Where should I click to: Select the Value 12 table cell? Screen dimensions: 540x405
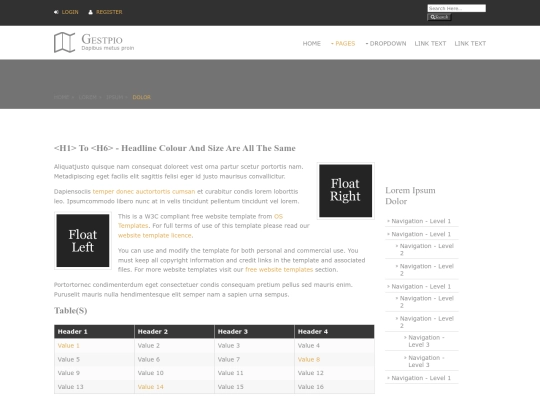coord(334,373)
